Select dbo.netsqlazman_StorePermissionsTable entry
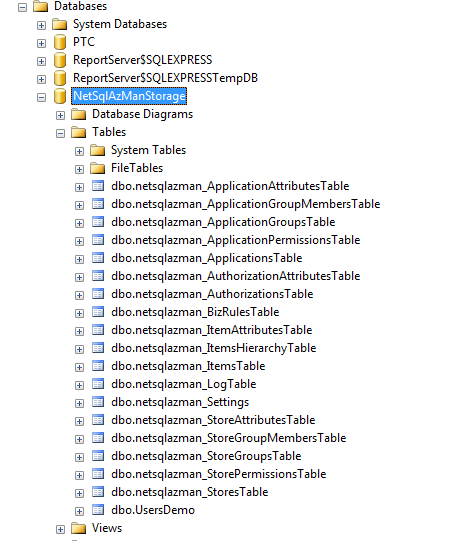473x541 pixels. 218,474
